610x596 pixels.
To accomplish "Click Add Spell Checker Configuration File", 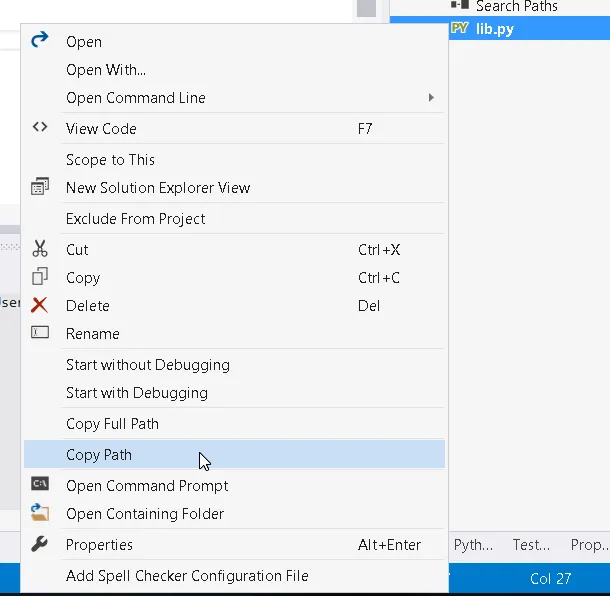I will pos(187,576).
